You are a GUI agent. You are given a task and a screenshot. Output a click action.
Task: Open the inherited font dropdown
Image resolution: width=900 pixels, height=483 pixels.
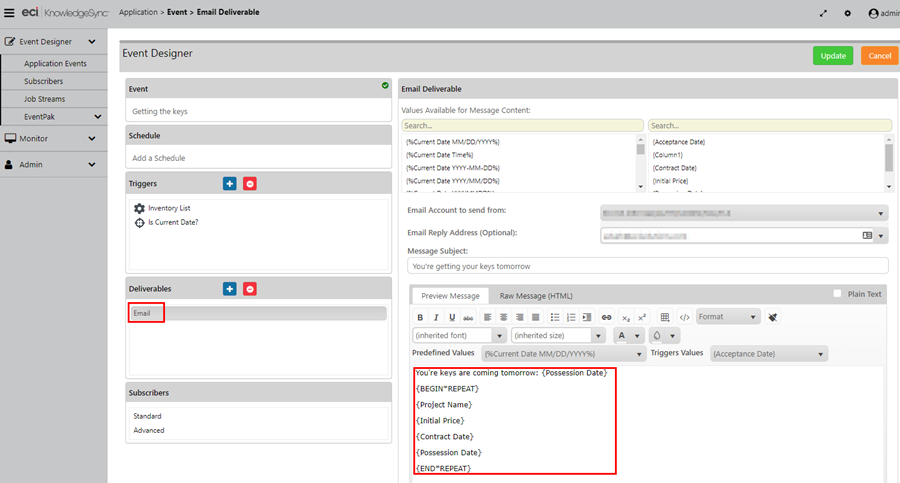[x=459, y=335]
